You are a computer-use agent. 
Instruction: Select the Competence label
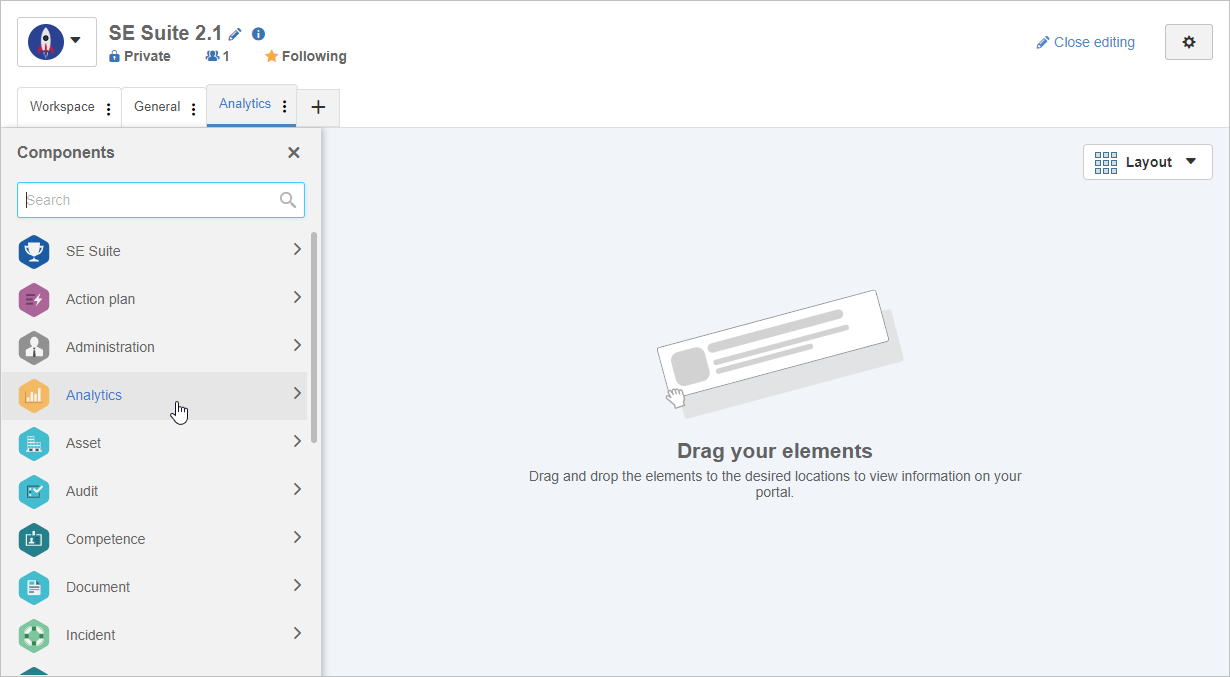coord(105,539)
